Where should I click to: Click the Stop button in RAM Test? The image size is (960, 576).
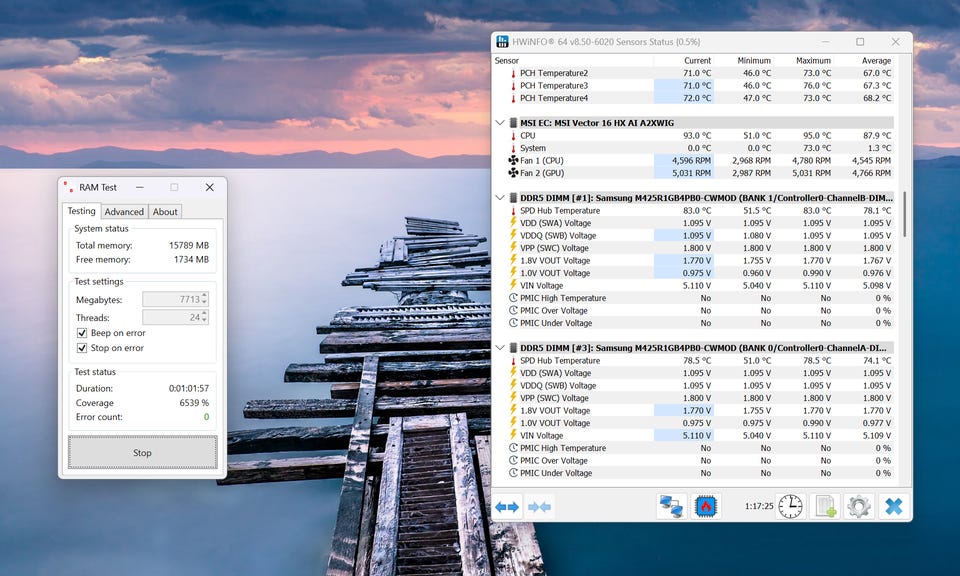pyautogui.click(x=142, y=453)
